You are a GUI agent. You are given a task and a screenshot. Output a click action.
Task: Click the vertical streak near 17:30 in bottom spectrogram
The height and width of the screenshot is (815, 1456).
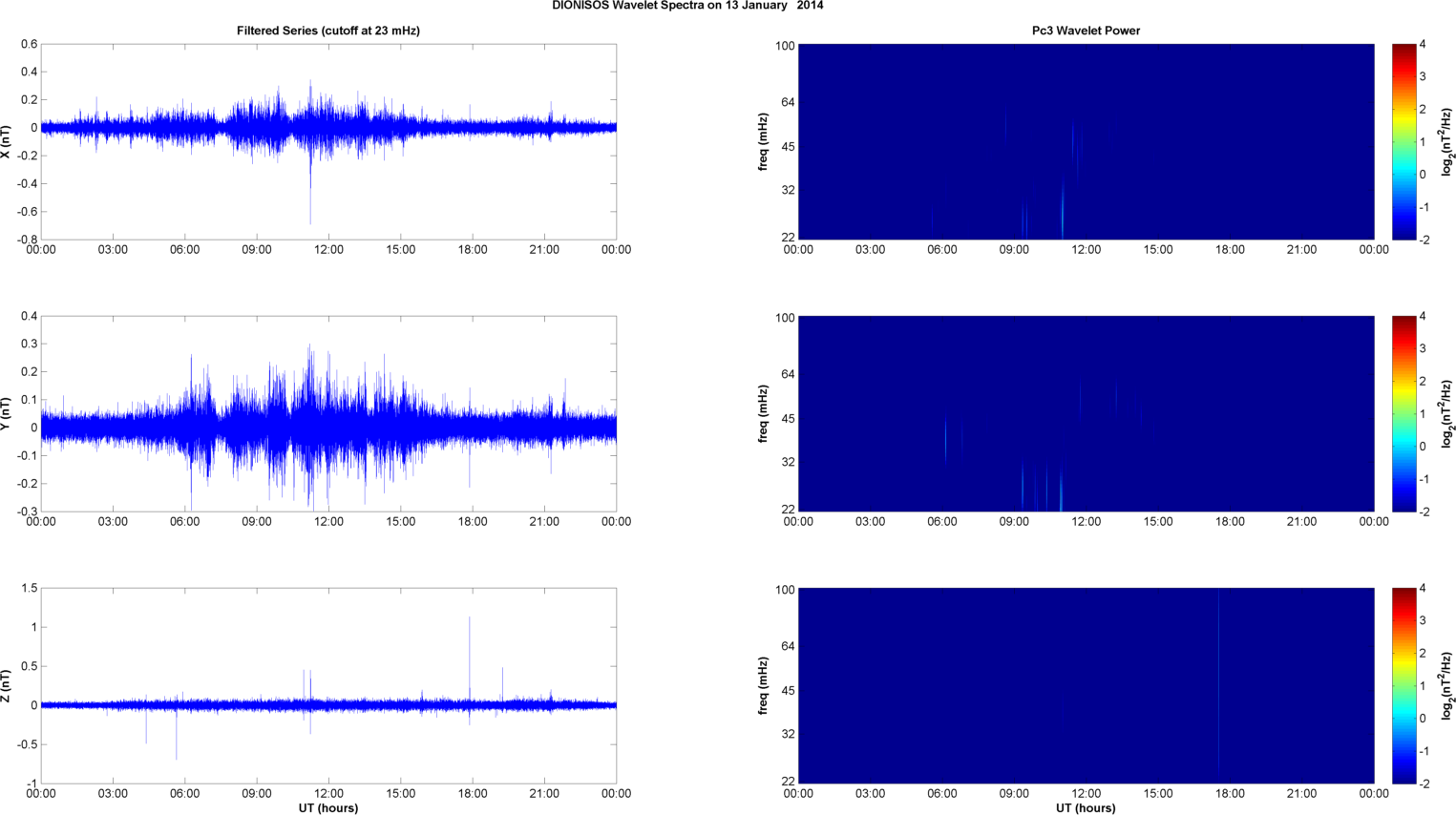click(x=1218, y=685)
